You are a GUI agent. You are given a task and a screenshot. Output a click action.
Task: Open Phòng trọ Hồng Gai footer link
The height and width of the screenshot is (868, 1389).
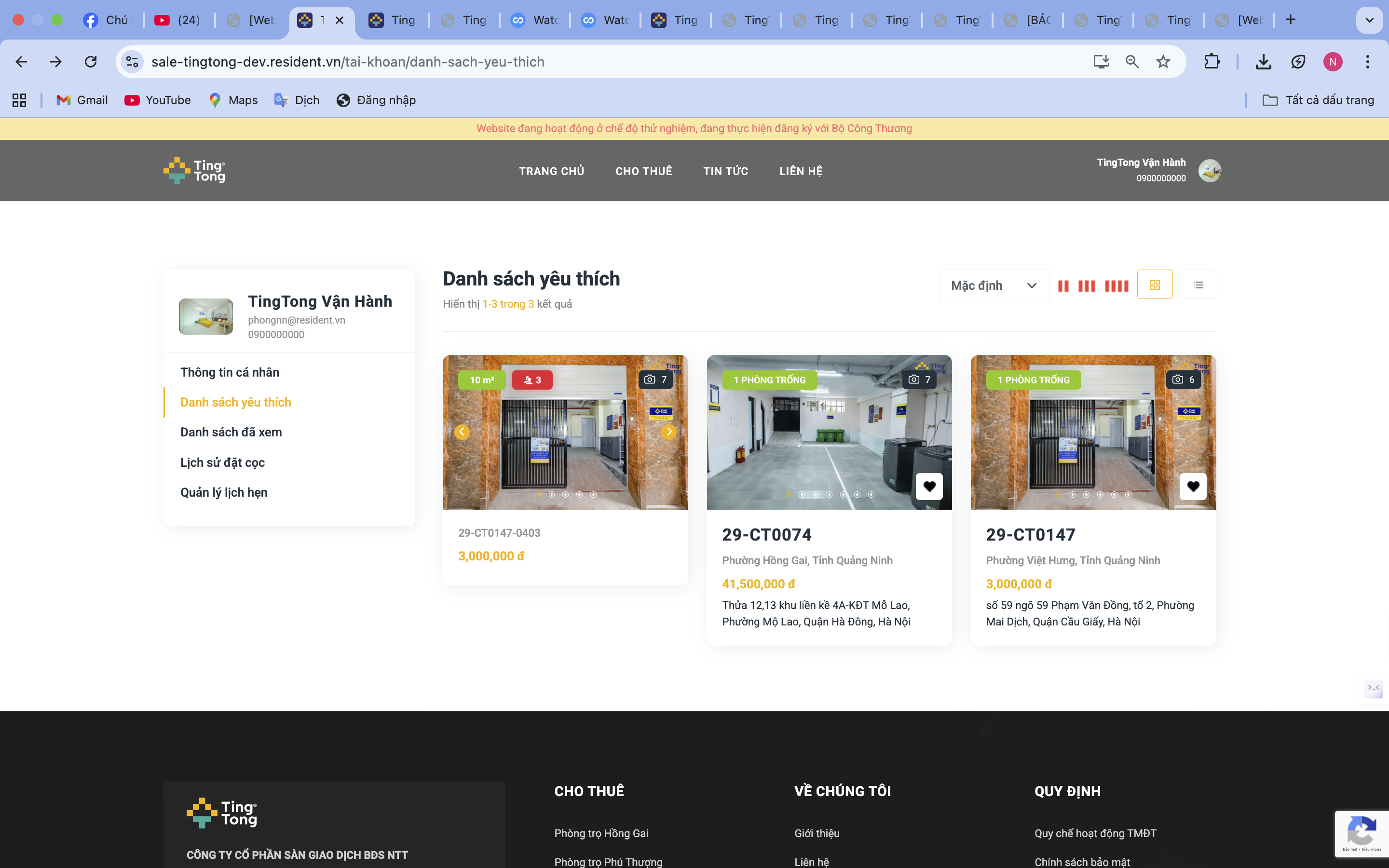pos(601,833)
